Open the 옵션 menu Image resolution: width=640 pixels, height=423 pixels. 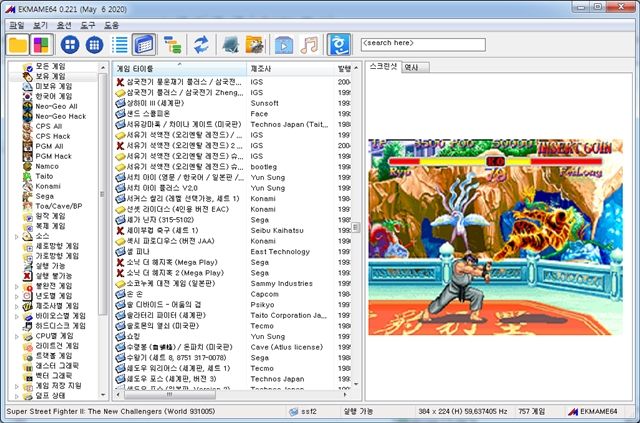[x=64, y=25]
